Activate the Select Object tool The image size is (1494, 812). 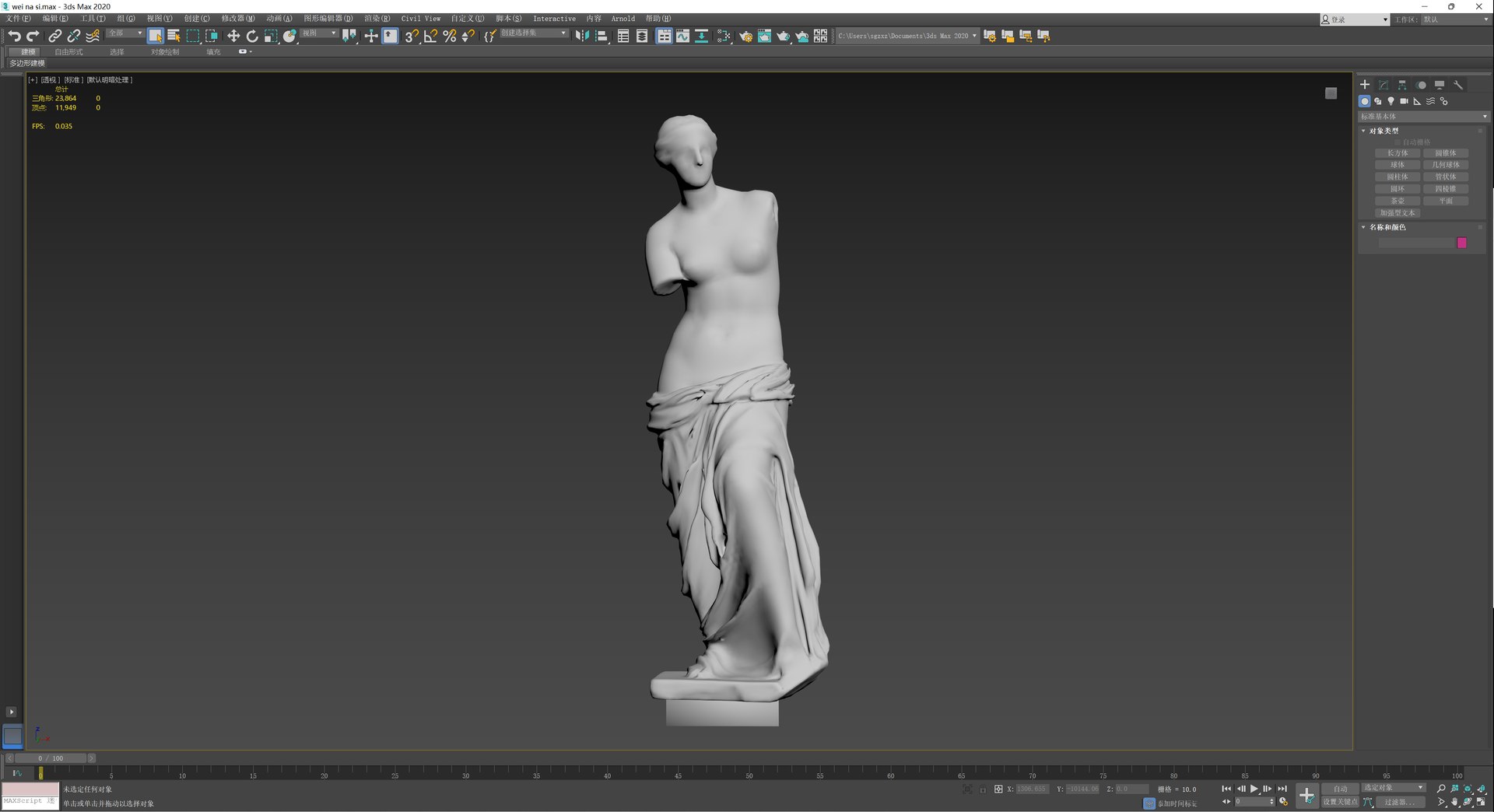tap(155, 36)
